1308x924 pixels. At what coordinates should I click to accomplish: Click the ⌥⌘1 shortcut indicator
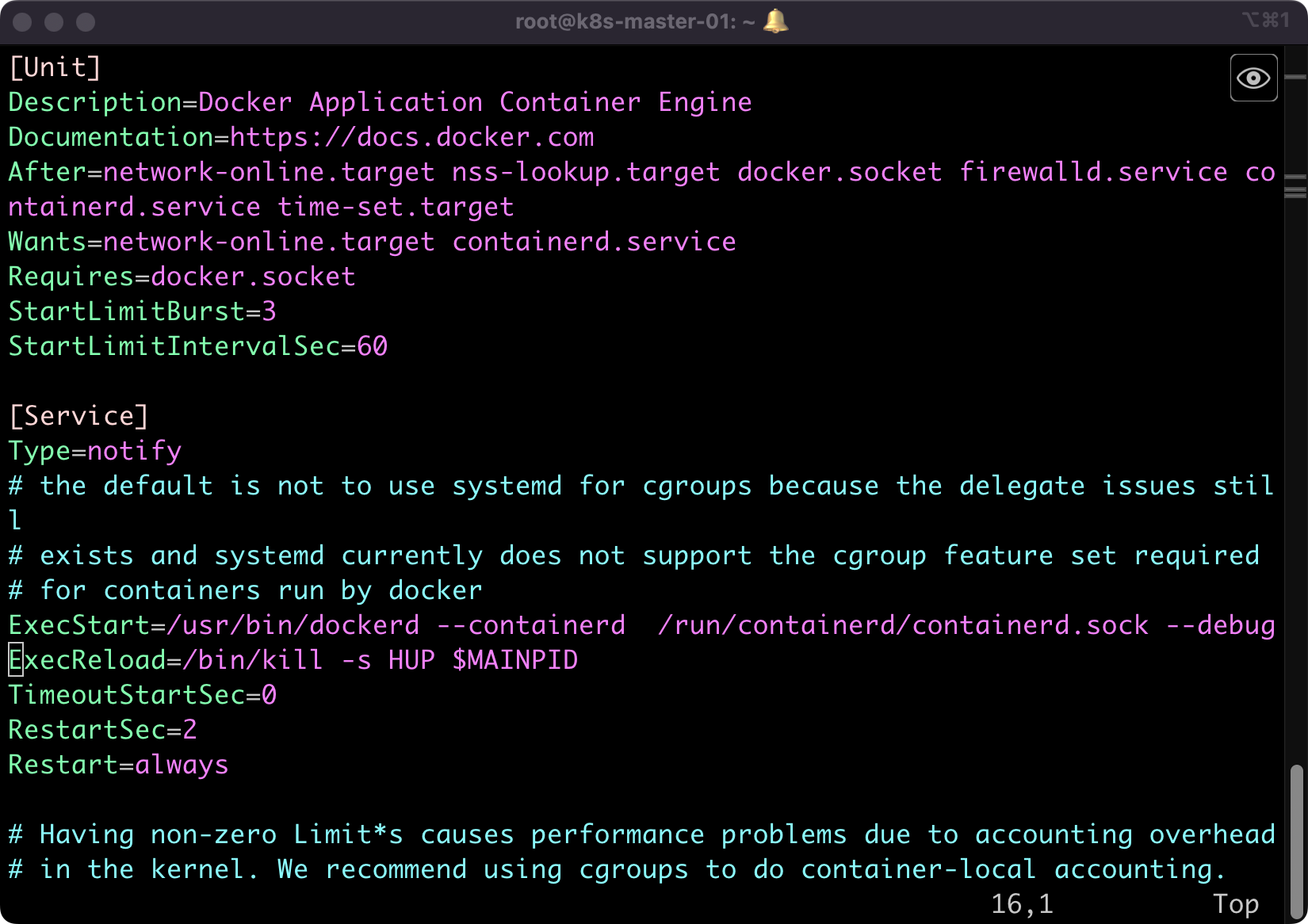tap(1266, 20)
